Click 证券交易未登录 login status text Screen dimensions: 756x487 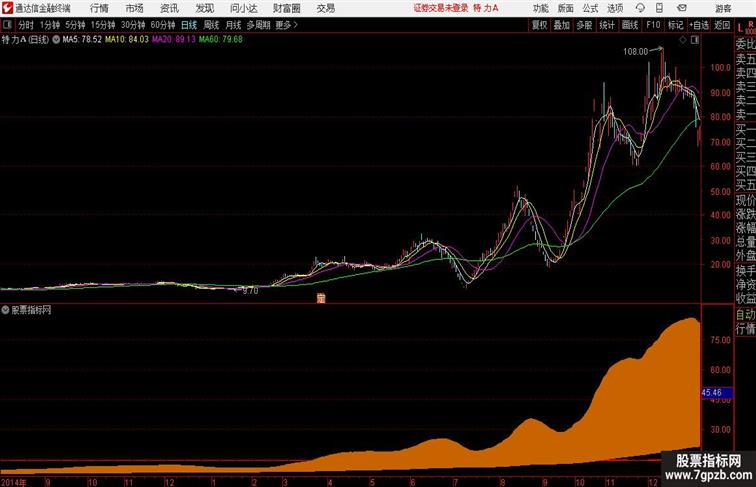441,8
